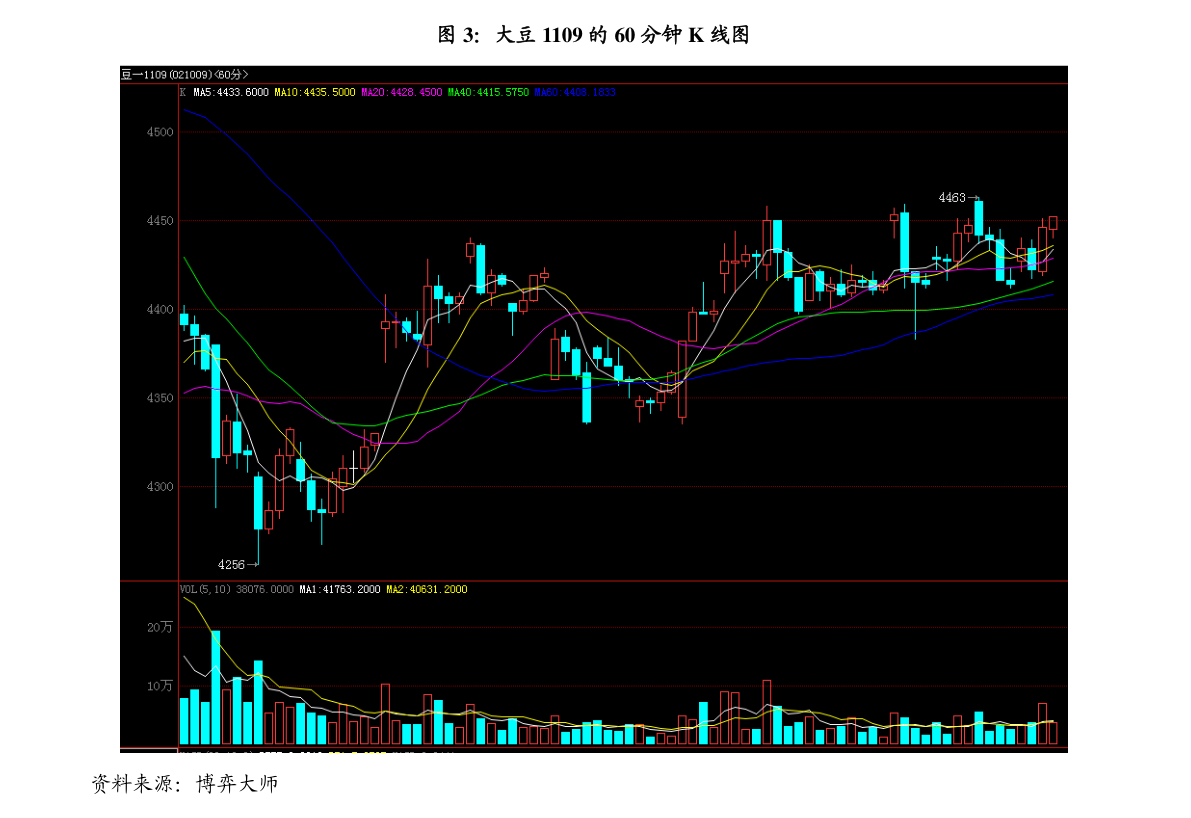Click the volume MA1 value label
This screenshot has width=1191, height=818.
point(339,590)
